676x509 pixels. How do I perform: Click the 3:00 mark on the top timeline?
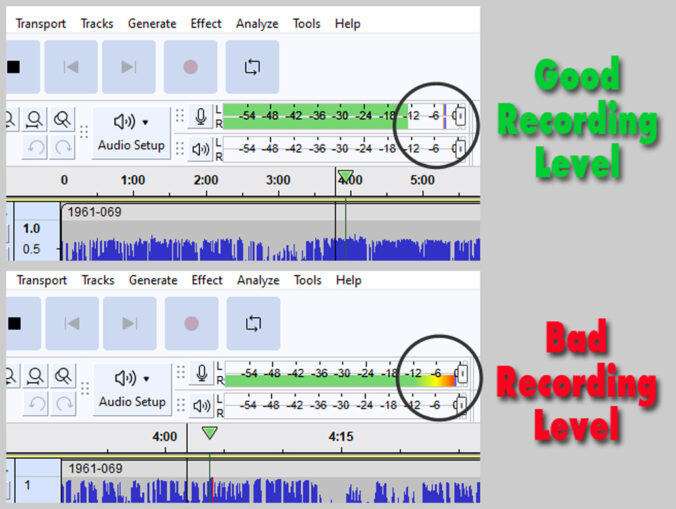[x=278, y=180]
